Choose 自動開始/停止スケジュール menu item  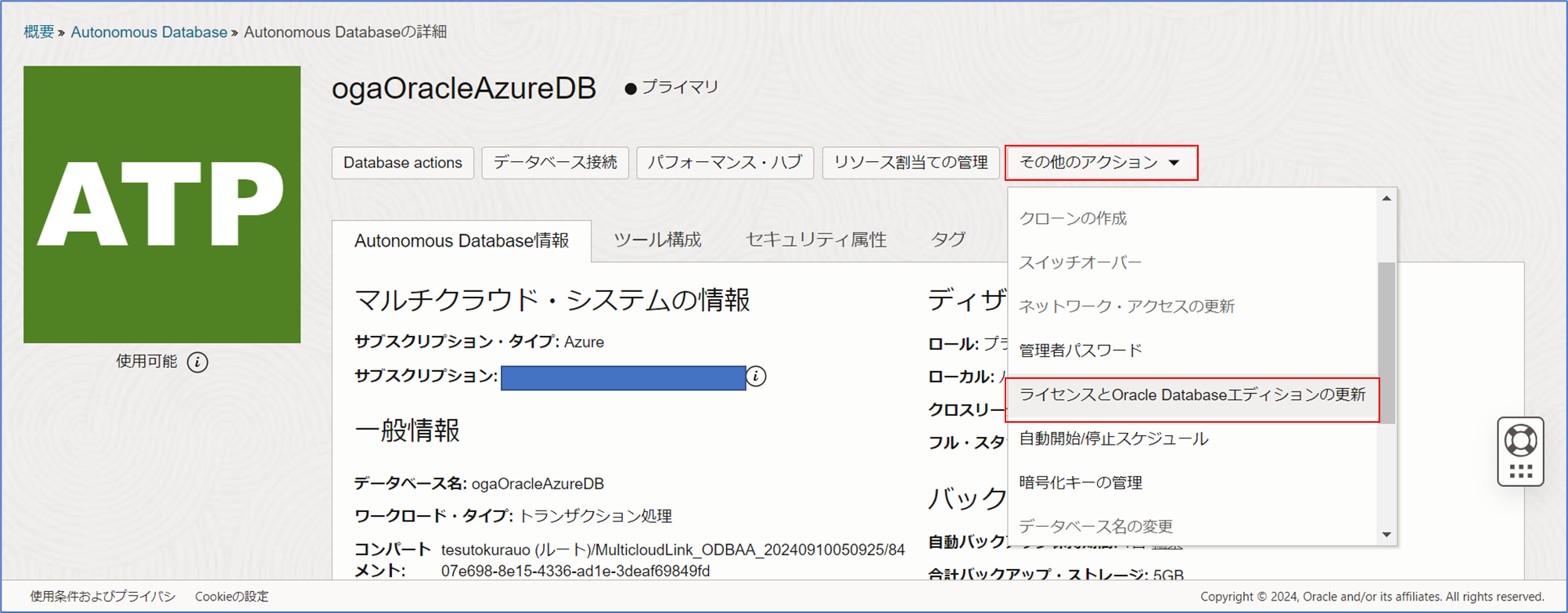1192,438
